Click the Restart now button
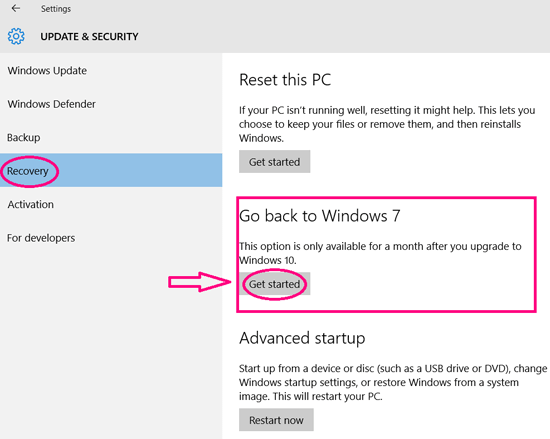This screenshot has width=550, height=439. [276, 420]
